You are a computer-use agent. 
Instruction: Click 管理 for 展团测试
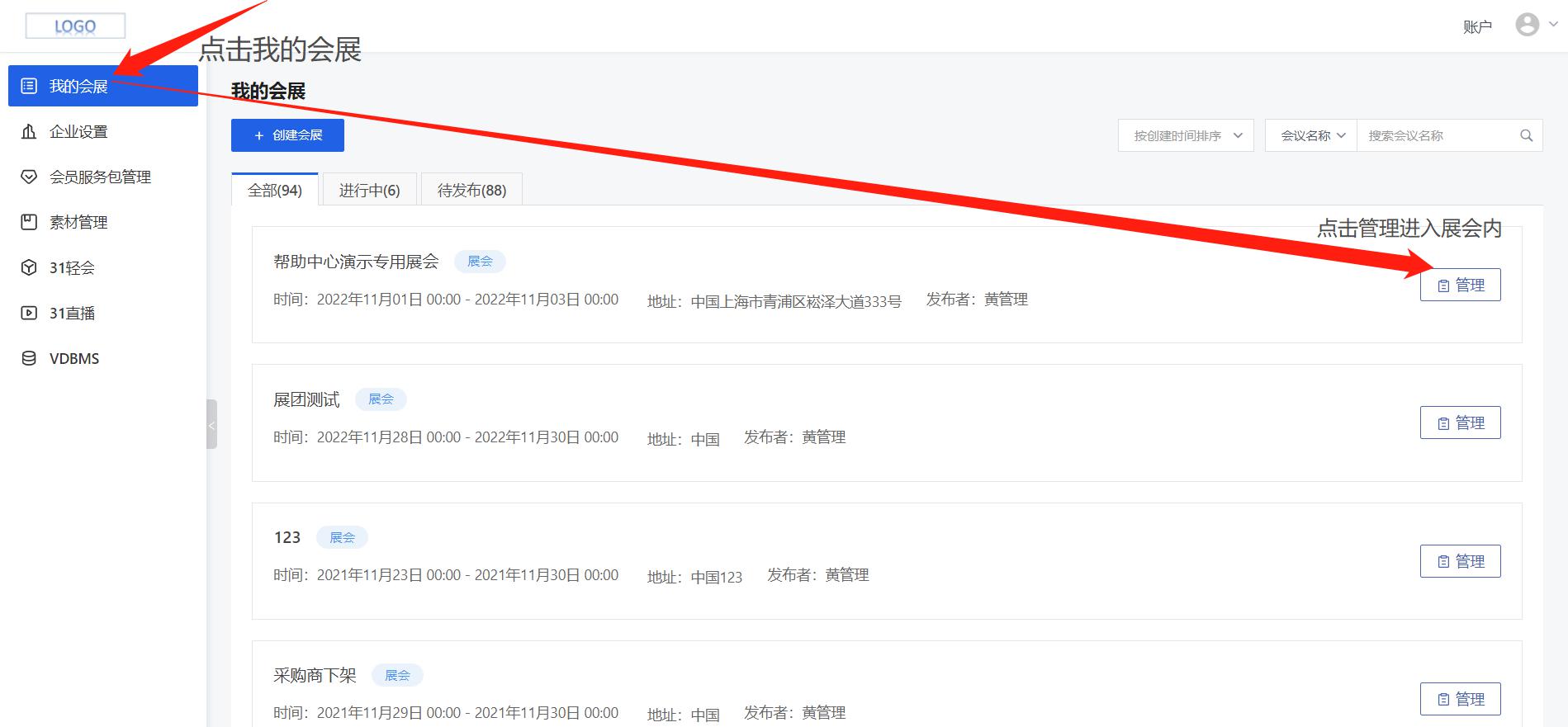coord(1461,423)
